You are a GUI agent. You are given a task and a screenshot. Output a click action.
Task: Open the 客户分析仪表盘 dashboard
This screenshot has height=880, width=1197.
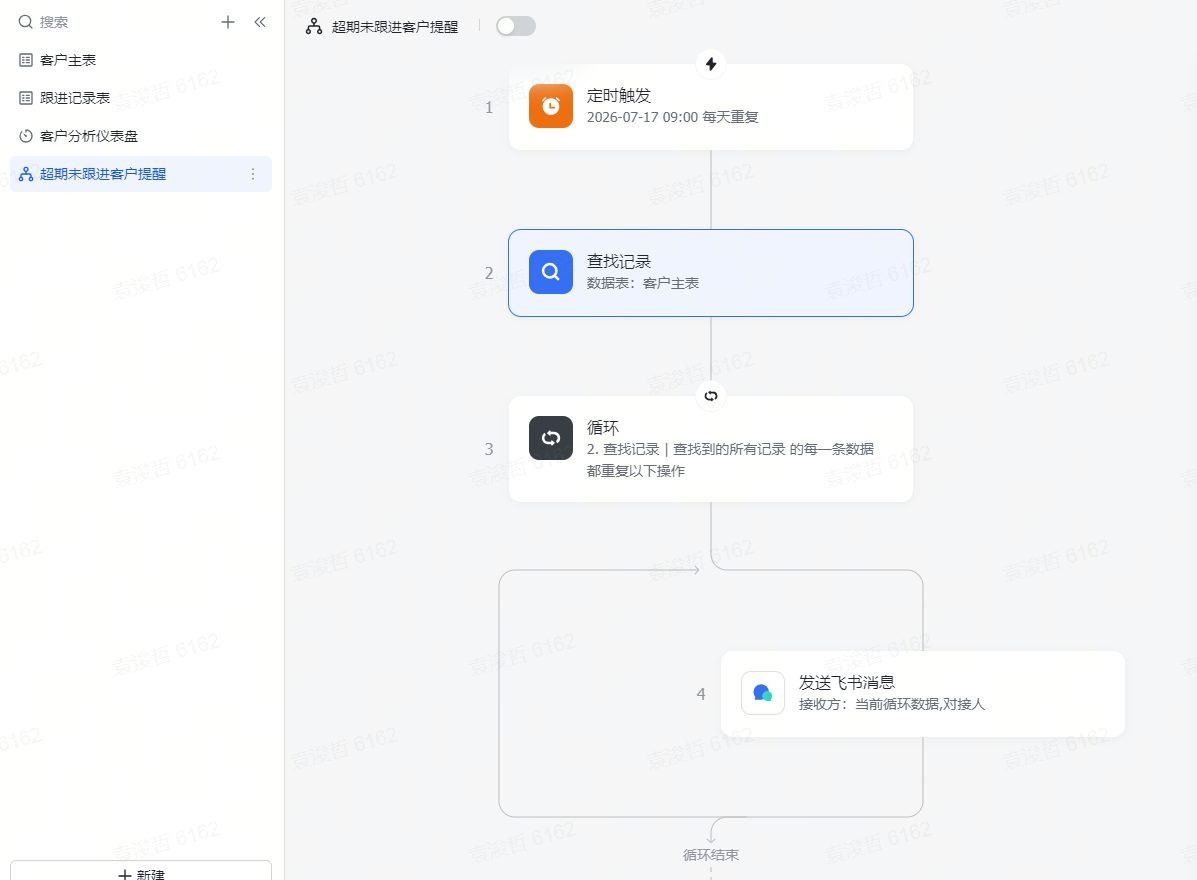140,136
